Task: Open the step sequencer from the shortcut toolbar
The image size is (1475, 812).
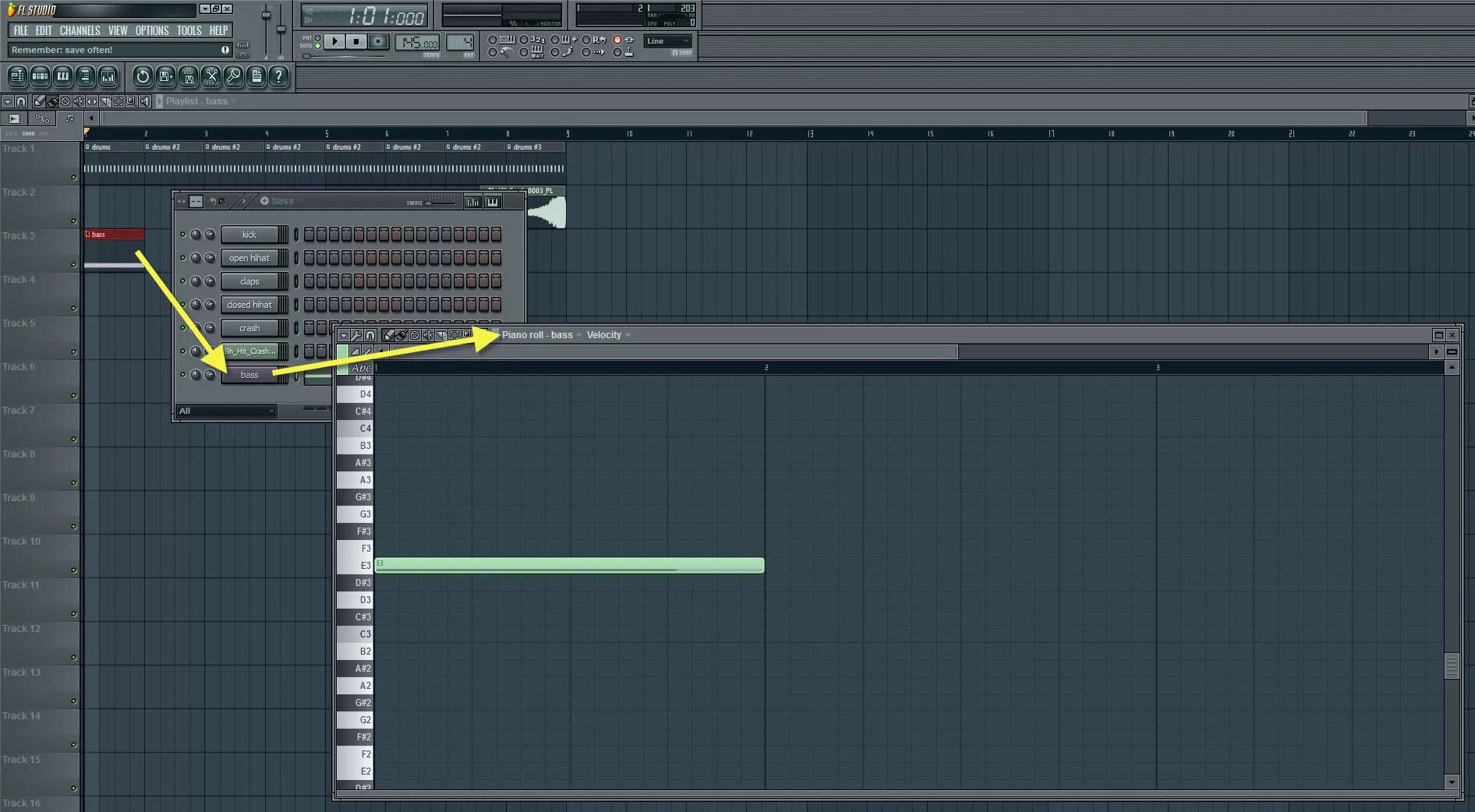Action: [x=40, y=76]
